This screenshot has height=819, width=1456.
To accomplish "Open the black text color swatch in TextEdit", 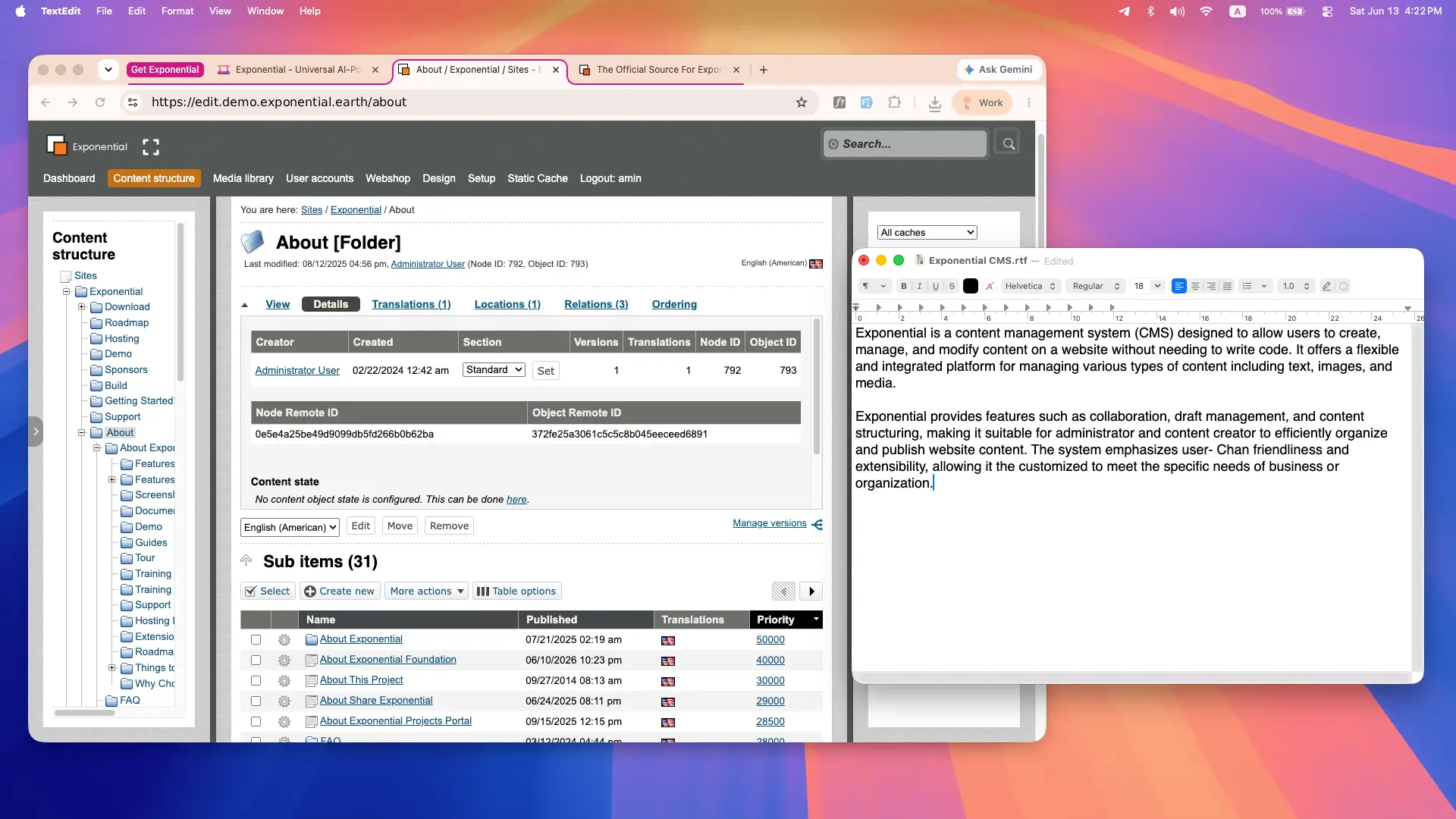I will pos(971,286).
